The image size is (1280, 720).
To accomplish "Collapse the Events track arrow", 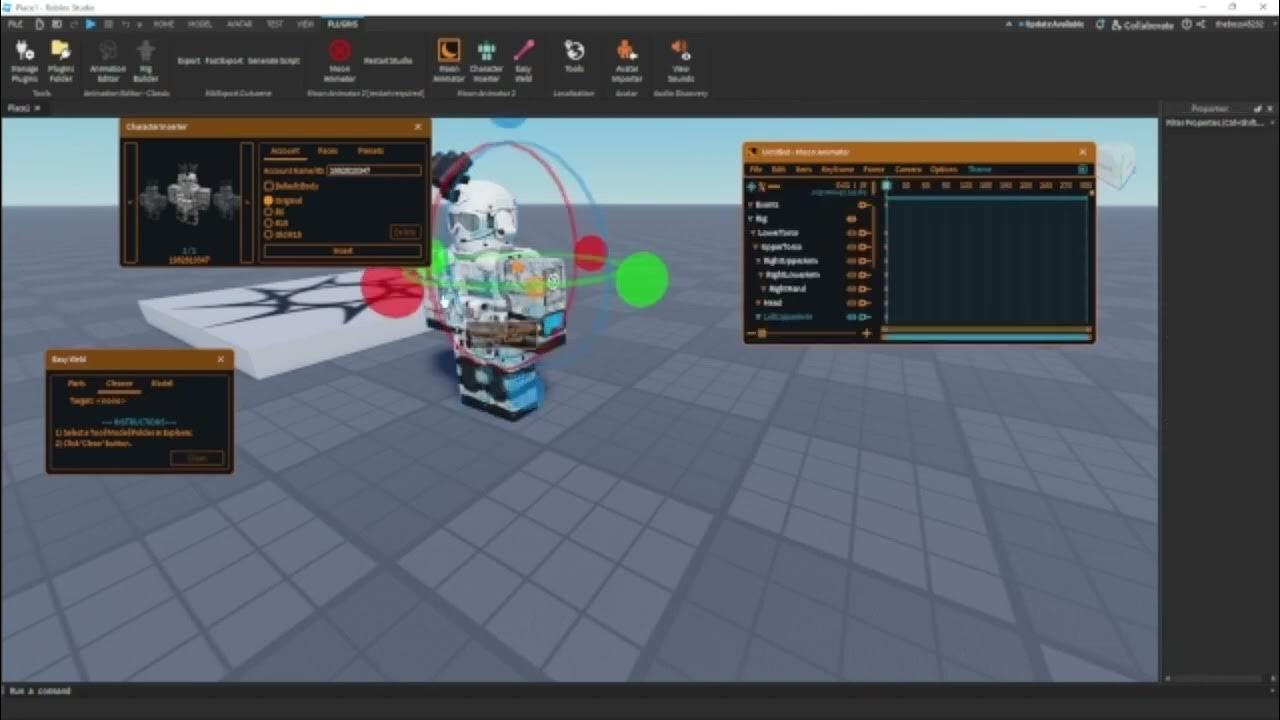I will [x=751, y=204].
